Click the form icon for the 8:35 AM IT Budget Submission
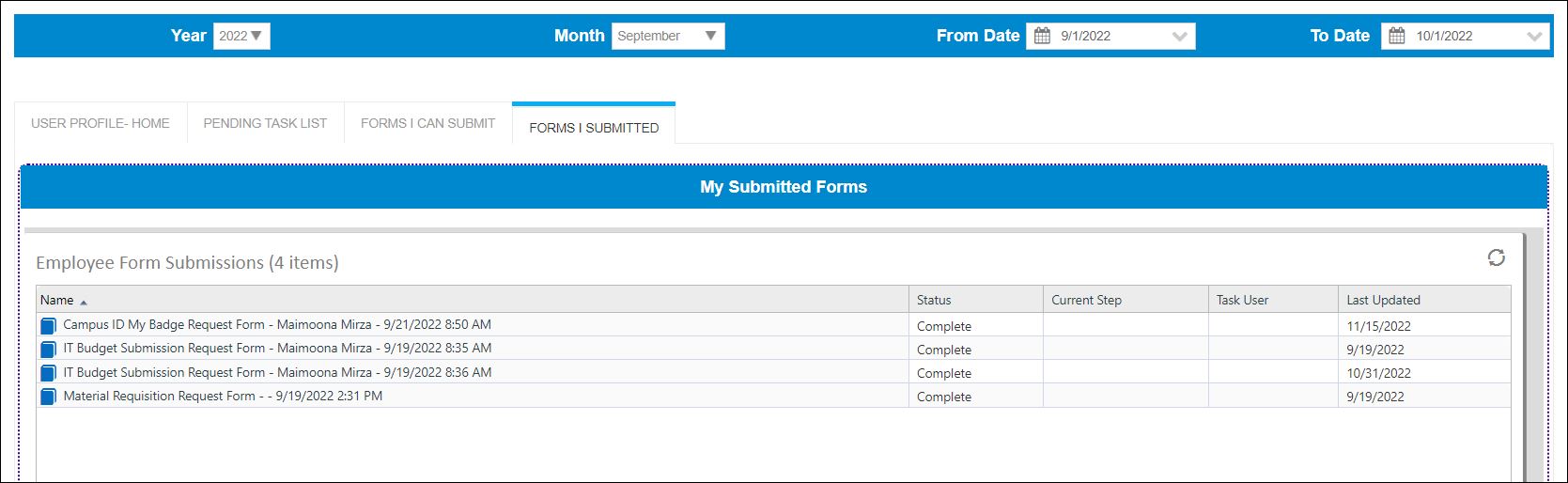Screen dimensions: 1568x483 pyautogui.click(x=48, y=350)
